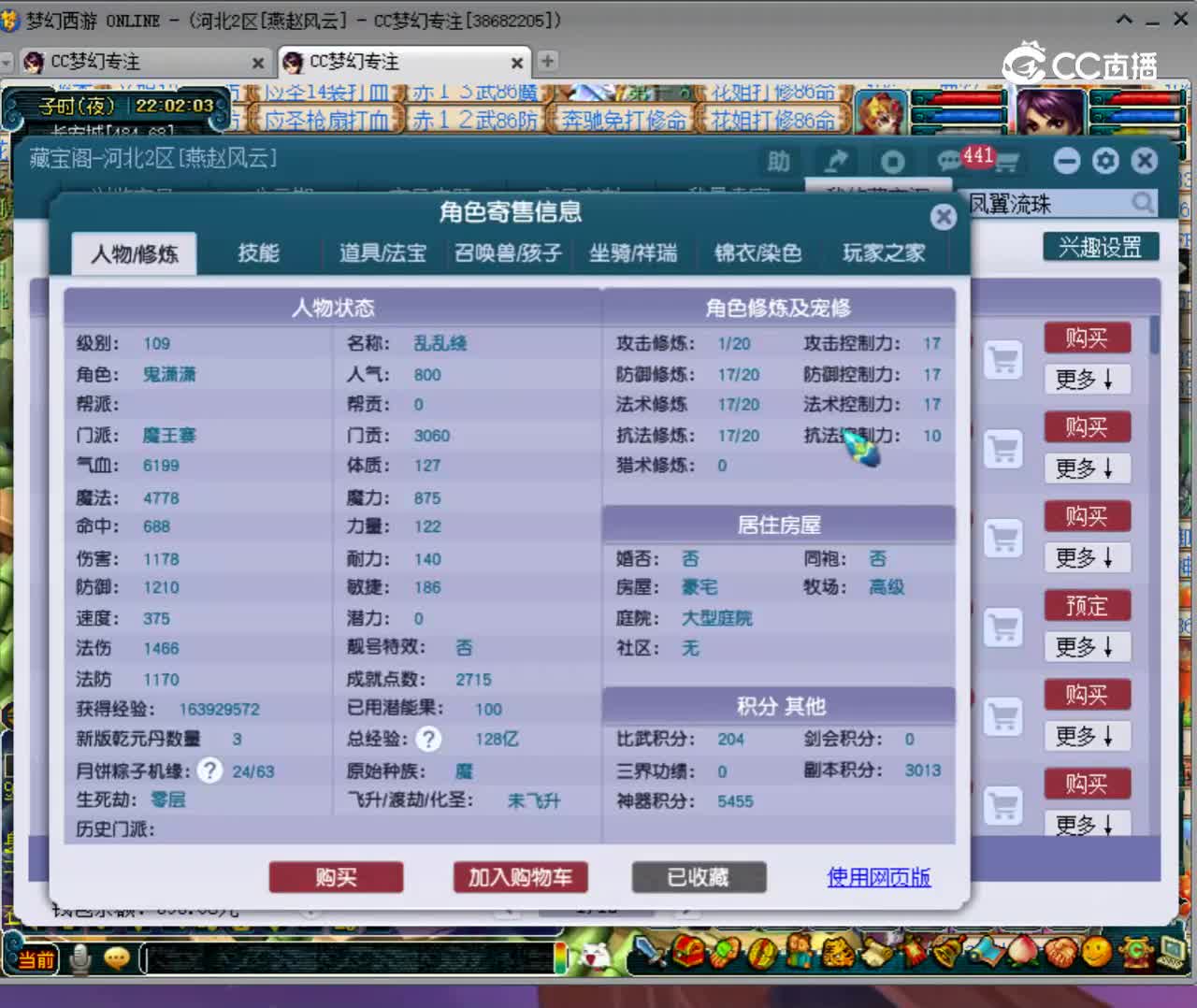The width and height of the screenshot is (1197, 1008).
Task: Expand 更多 under the first listing
Action: (x=1087, y=380)
